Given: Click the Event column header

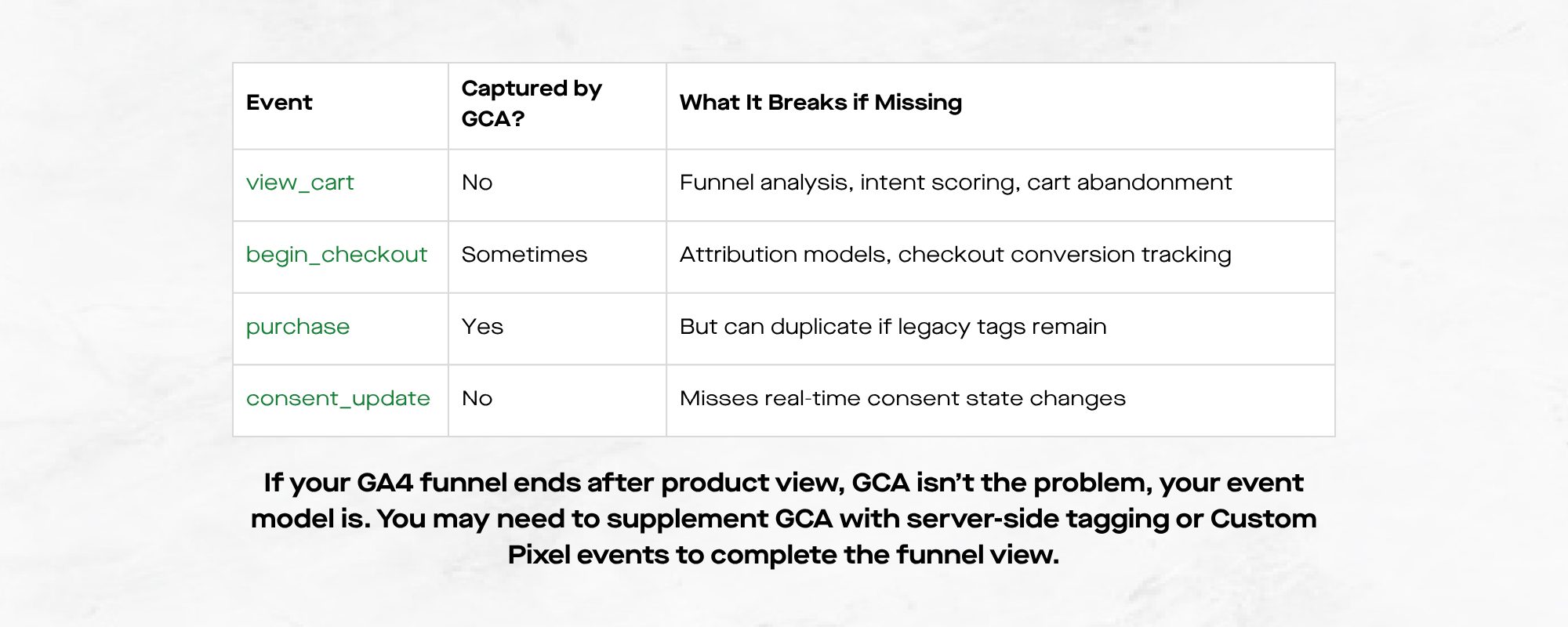Looking at the screenshot, I should coord(279,103).
